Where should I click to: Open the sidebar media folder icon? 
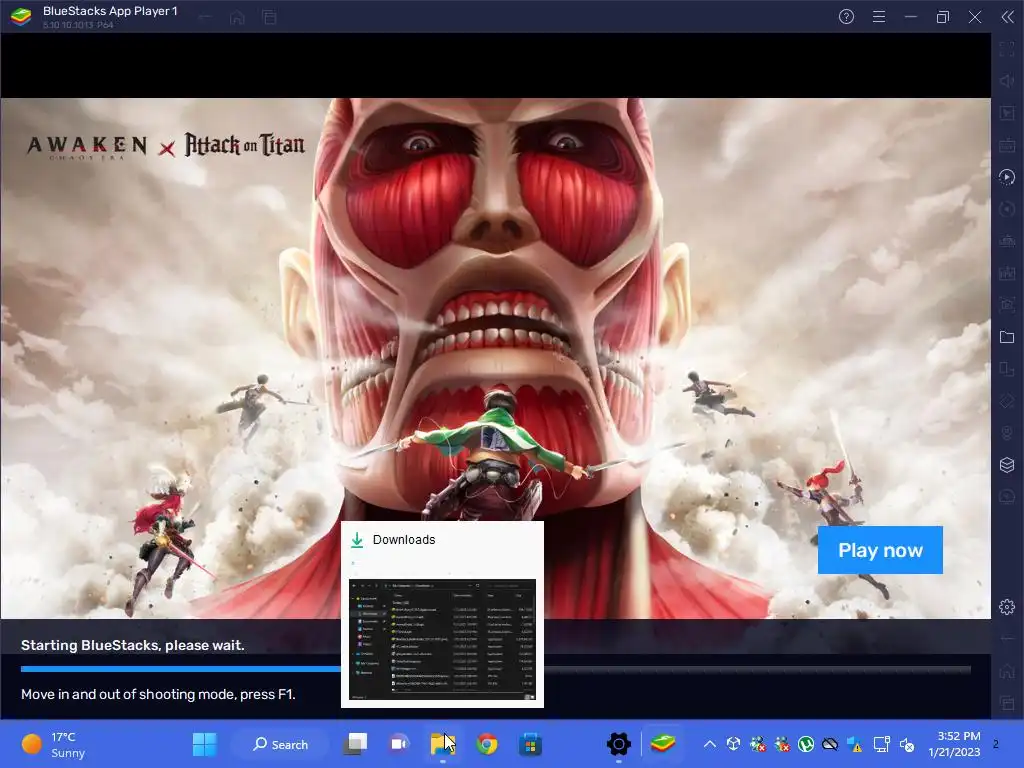pos(1006,337)
